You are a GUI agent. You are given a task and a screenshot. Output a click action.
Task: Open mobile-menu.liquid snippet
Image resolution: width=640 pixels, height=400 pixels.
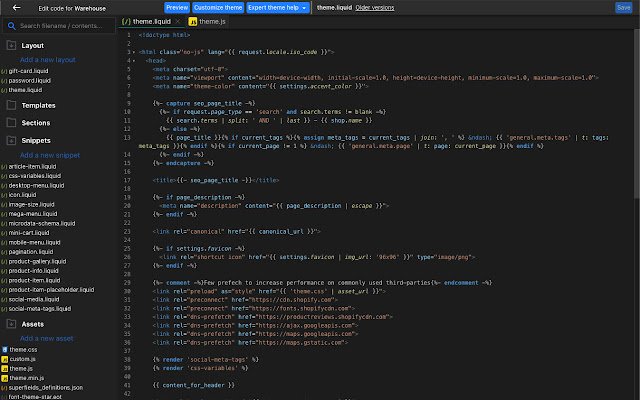pyautogui.click(x=34, y=242)
